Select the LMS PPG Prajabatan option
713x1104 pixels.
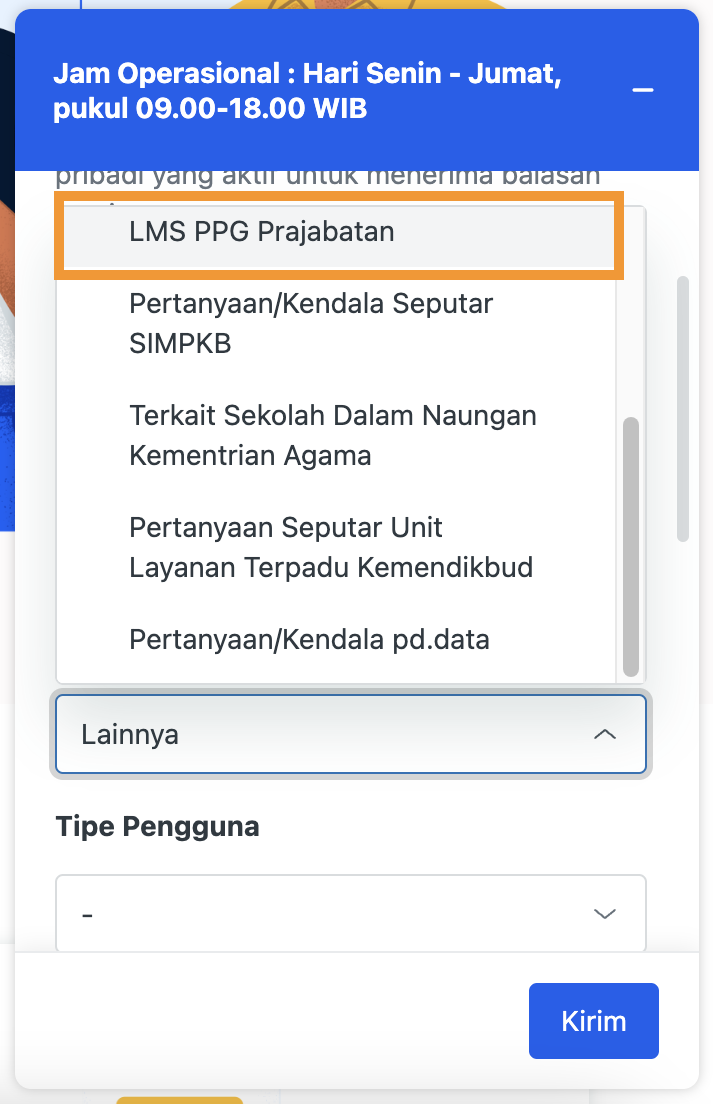(262, 232)
